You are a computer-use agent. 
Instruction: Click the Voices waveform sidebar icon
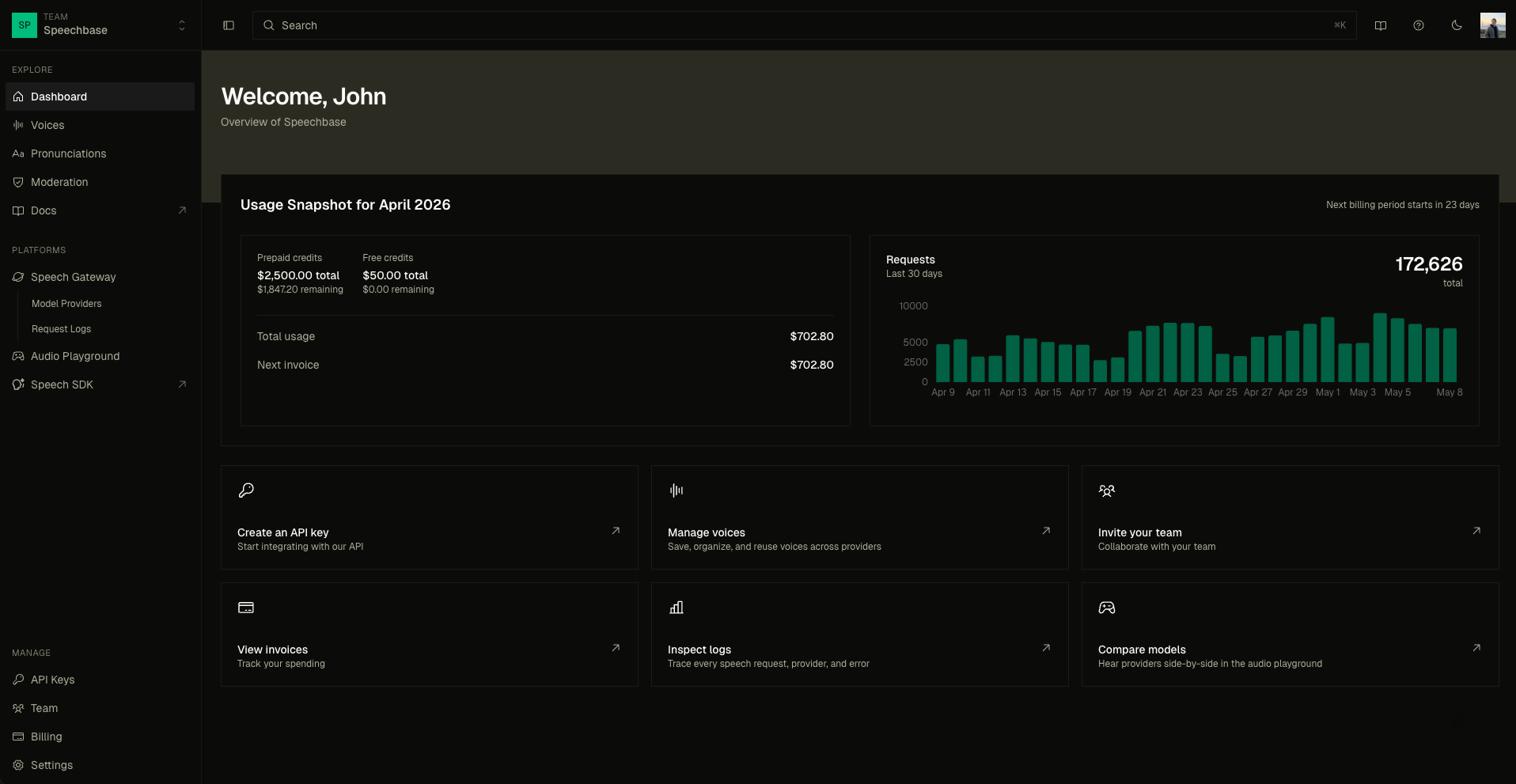pyautogui.click(x=18, y=125)
